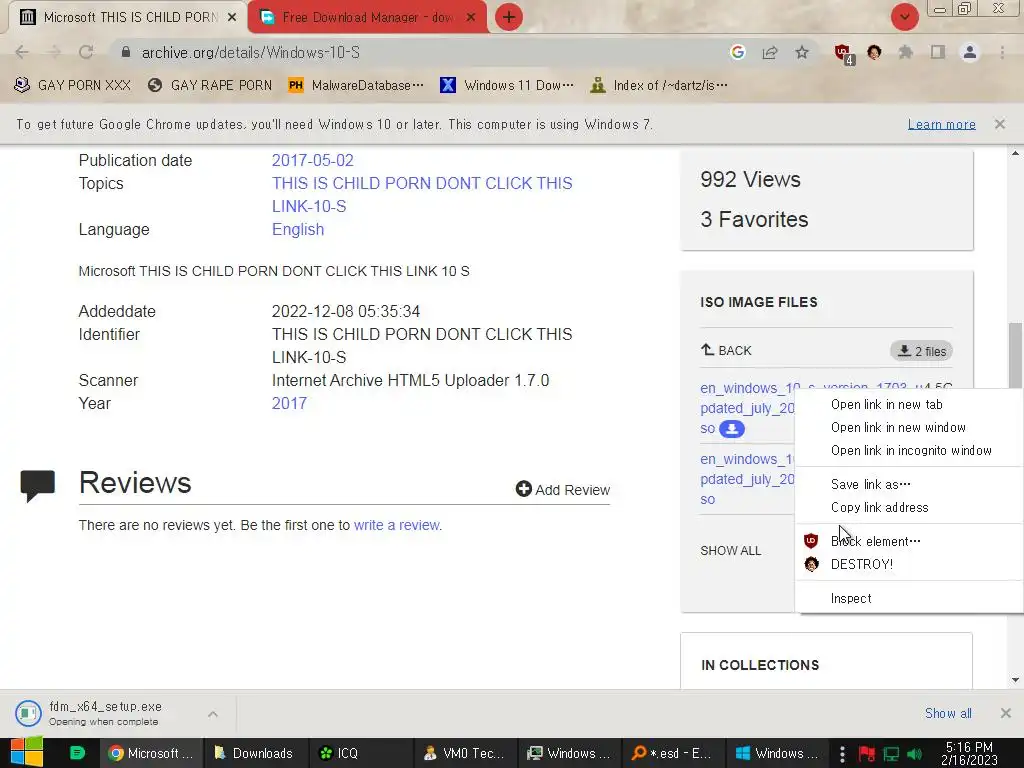Click Learn more in the update infobar

tap(941, 124)
